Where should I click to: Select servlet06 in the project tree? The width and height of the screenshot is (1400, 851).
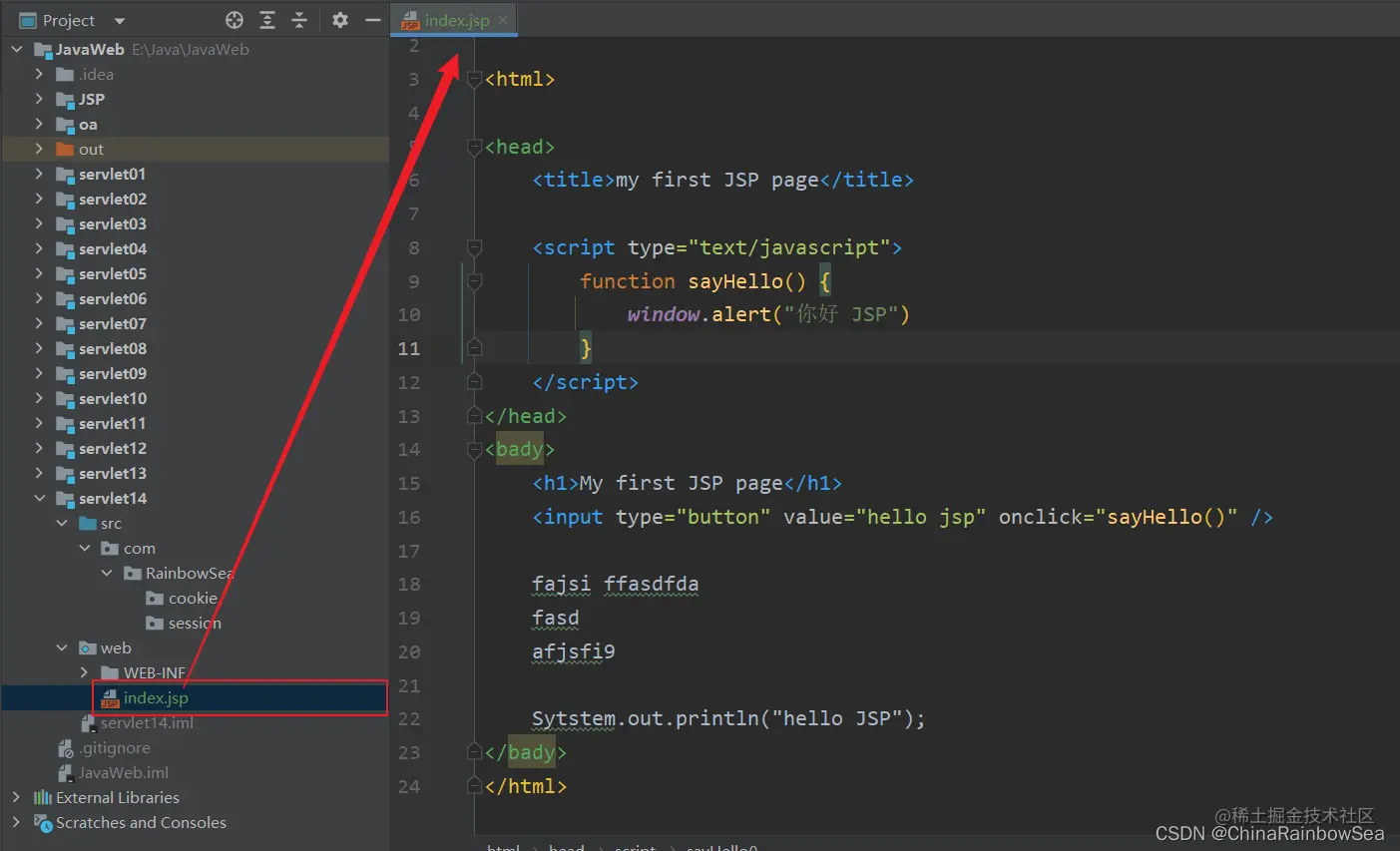[x=113, y=298]
